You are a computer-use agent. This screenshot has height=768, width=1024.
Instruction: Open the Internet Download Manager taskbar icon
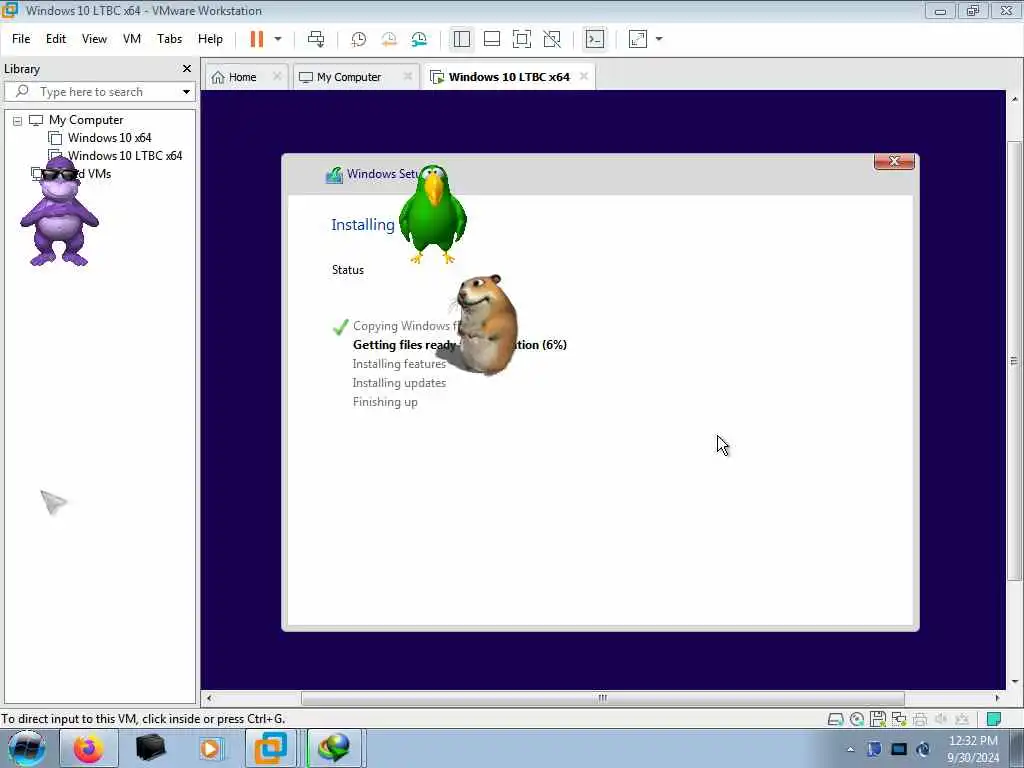[334, 748]
